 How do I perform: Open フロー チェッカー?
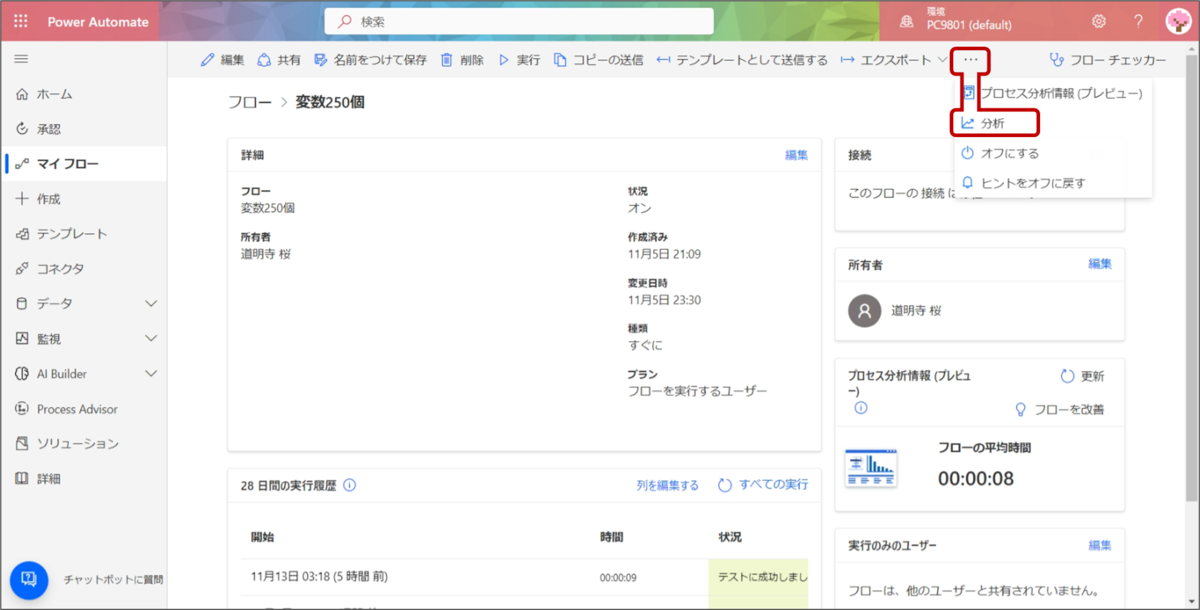[x=1107, y=60]
